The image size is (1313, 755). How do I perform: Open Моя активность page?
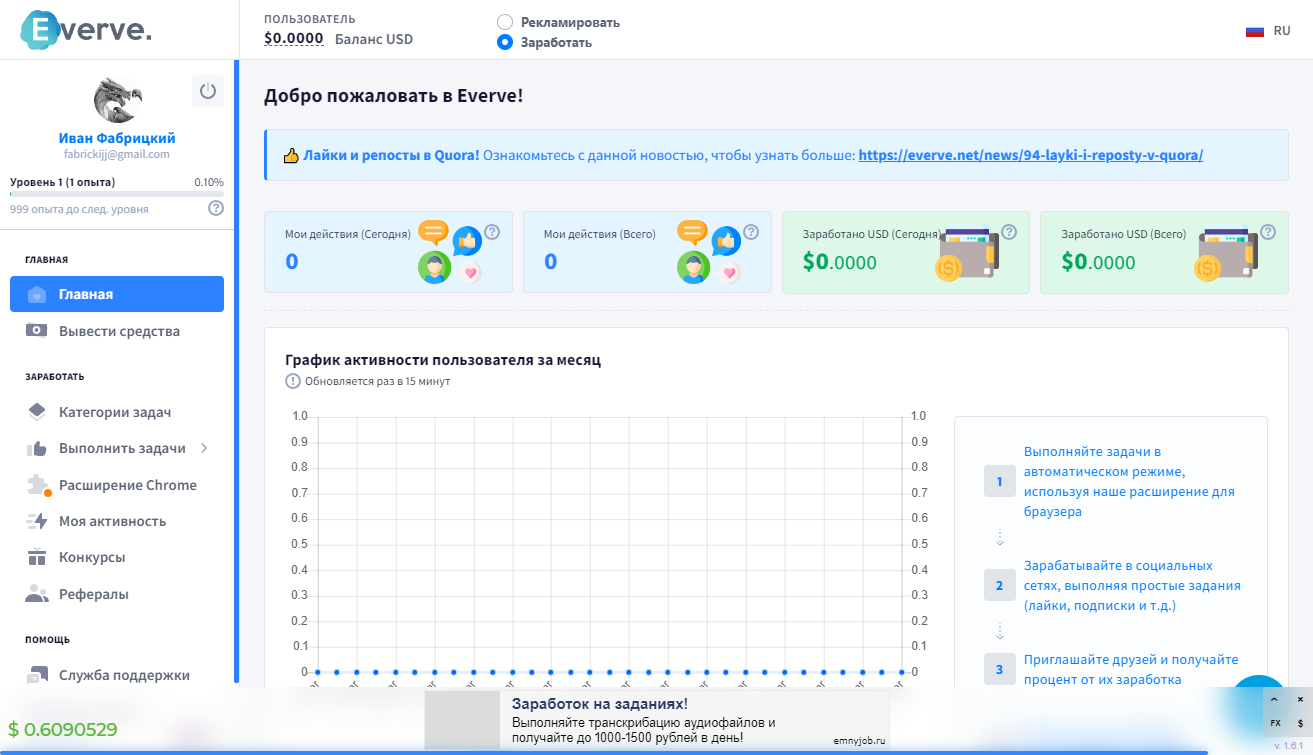(117, 521)
